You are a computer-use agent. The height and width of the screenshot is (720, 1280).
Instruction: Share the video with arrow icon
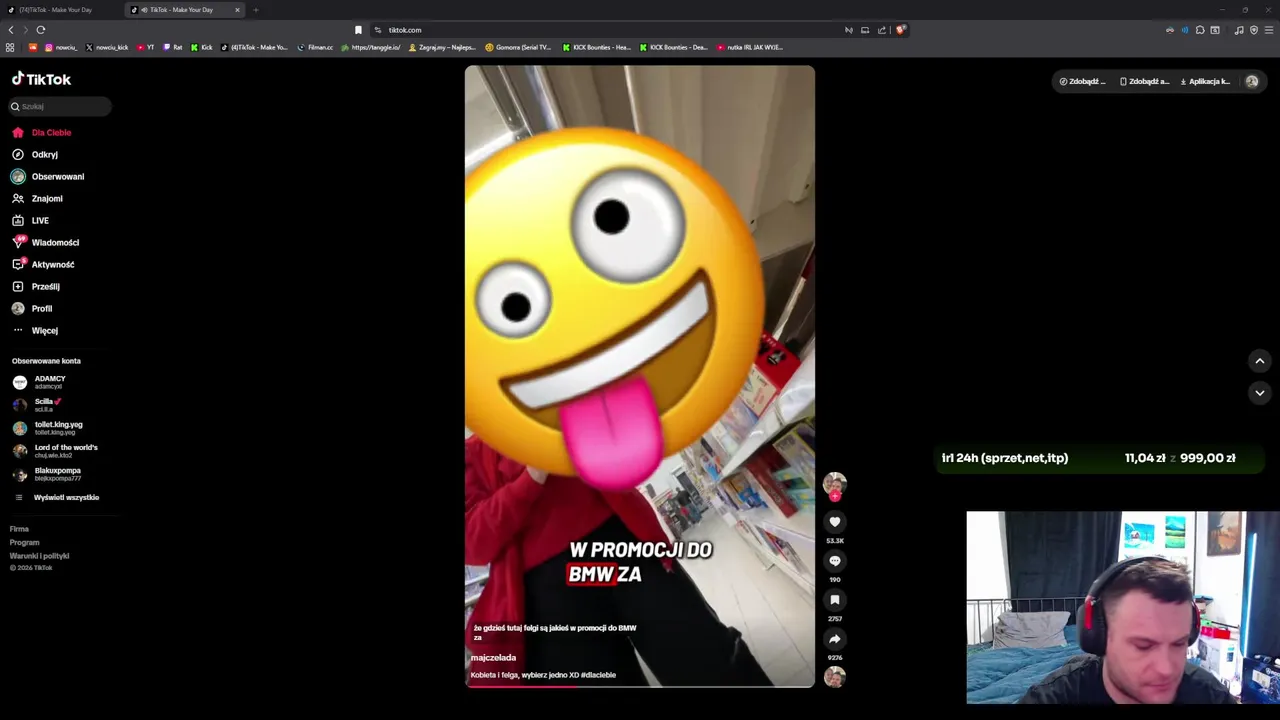[x=835, y=639]
